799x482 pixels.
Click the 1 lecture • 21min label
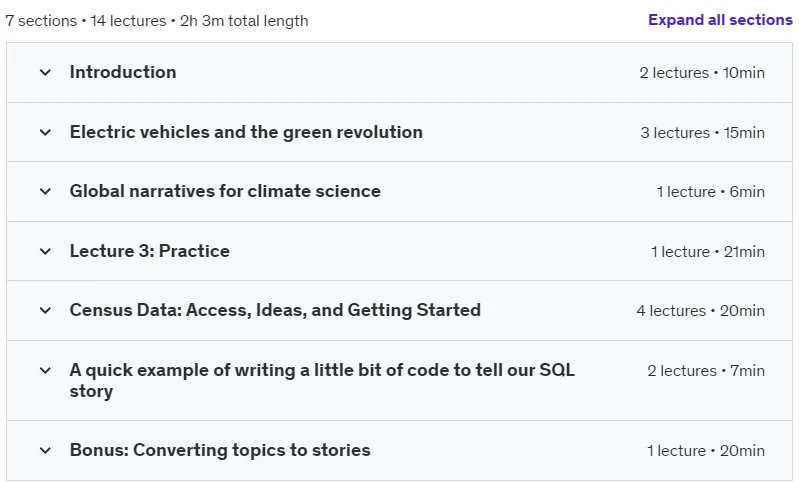708,252
